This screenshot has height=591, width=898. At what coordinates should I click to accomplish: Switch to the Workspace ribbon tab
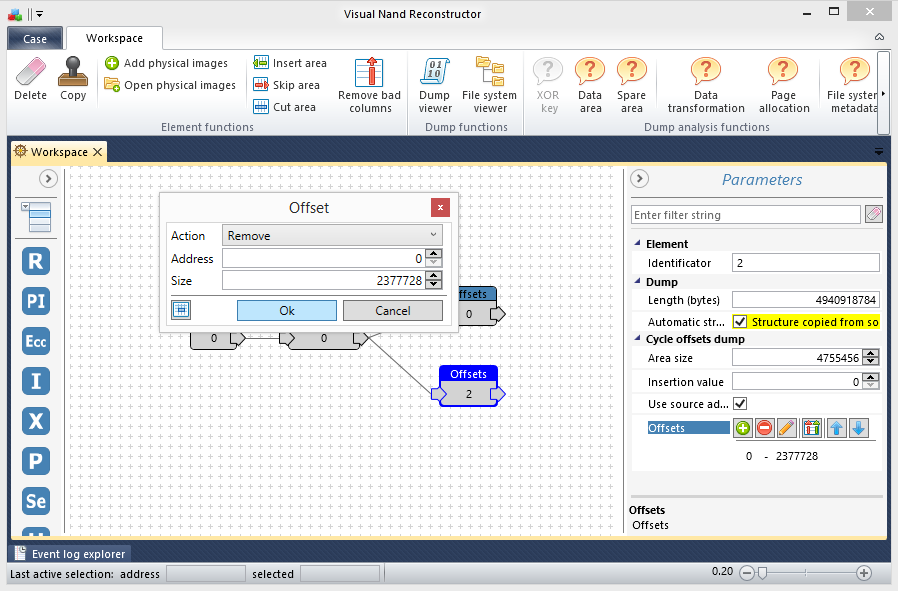pyautogui.click(x=114, y=38)
